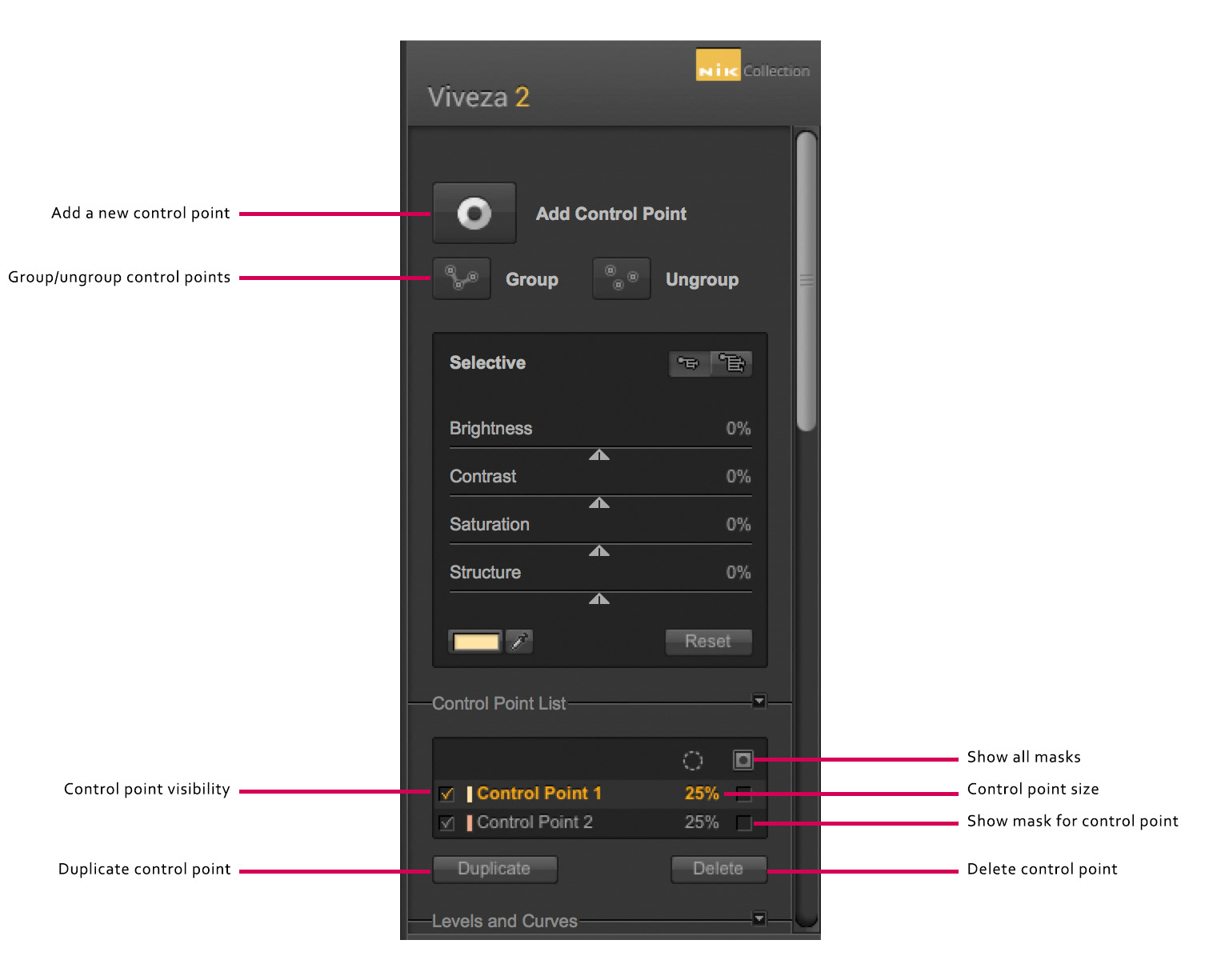Enable show mask checkbox for Control Point 2
Screen dimensions: 1221x980
click(744, 823)
